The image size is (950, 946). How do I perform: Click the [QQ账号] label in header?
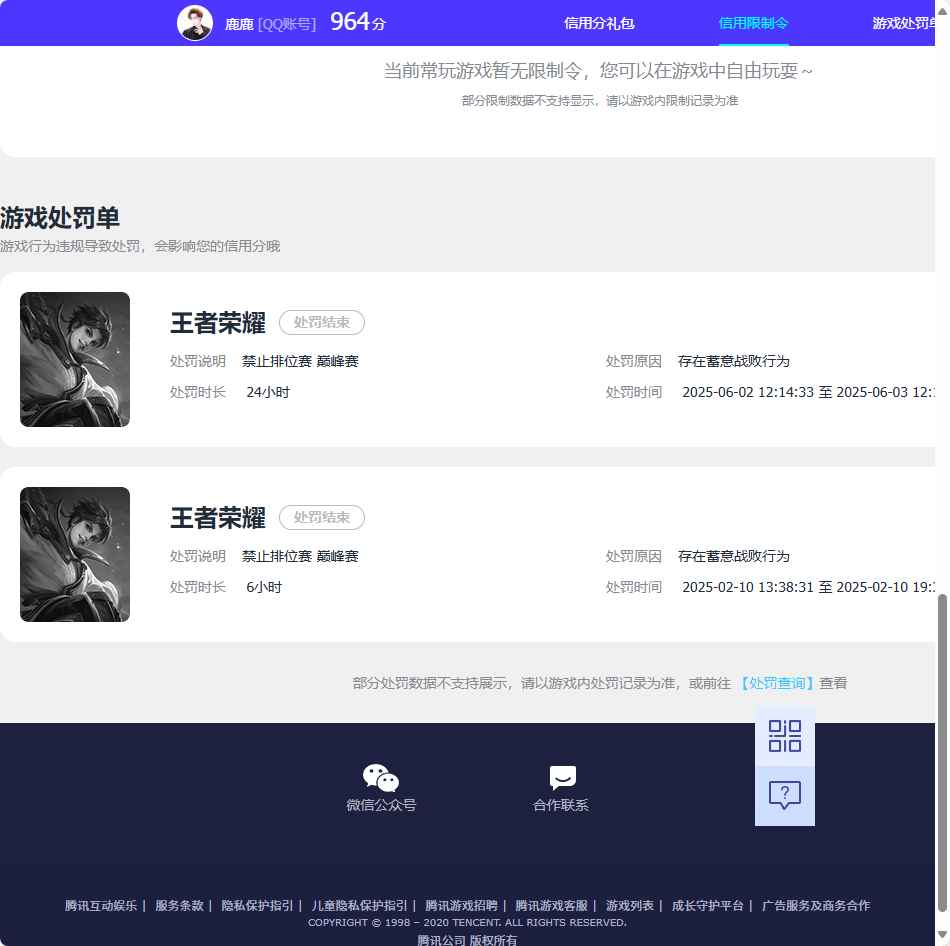(x=287, y=24)
